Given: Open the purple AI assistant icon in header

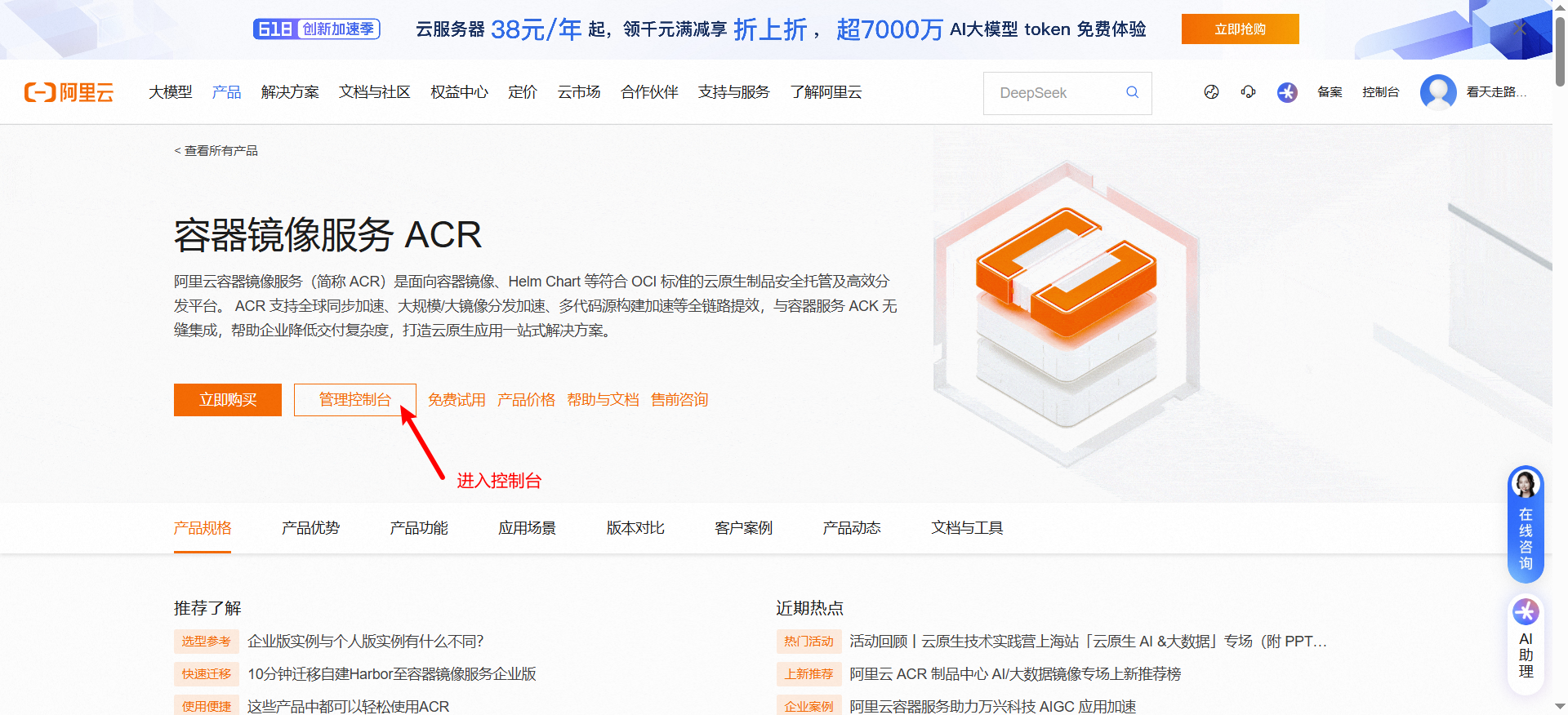Looking at the screenshot, I should coord(1287,92).
